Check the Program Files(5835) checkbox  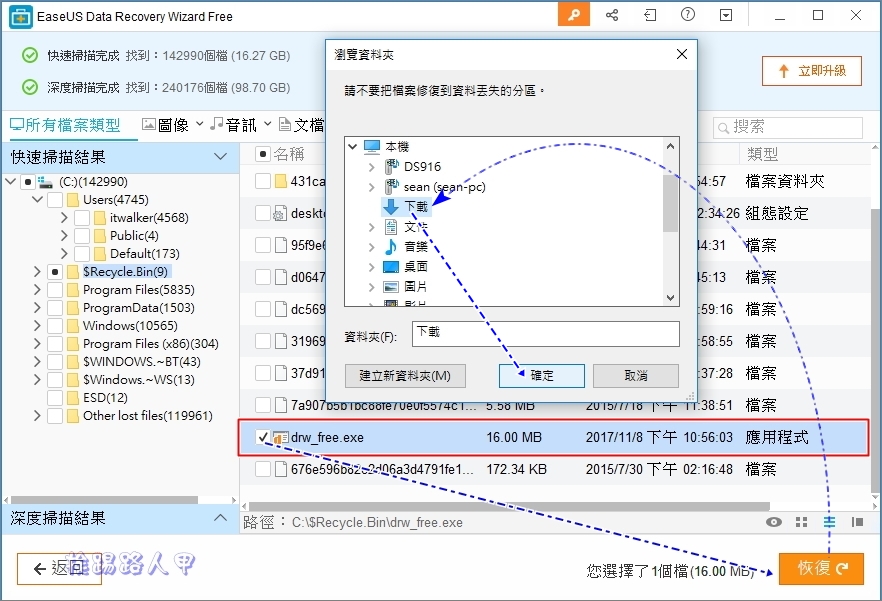click(55, 290)
